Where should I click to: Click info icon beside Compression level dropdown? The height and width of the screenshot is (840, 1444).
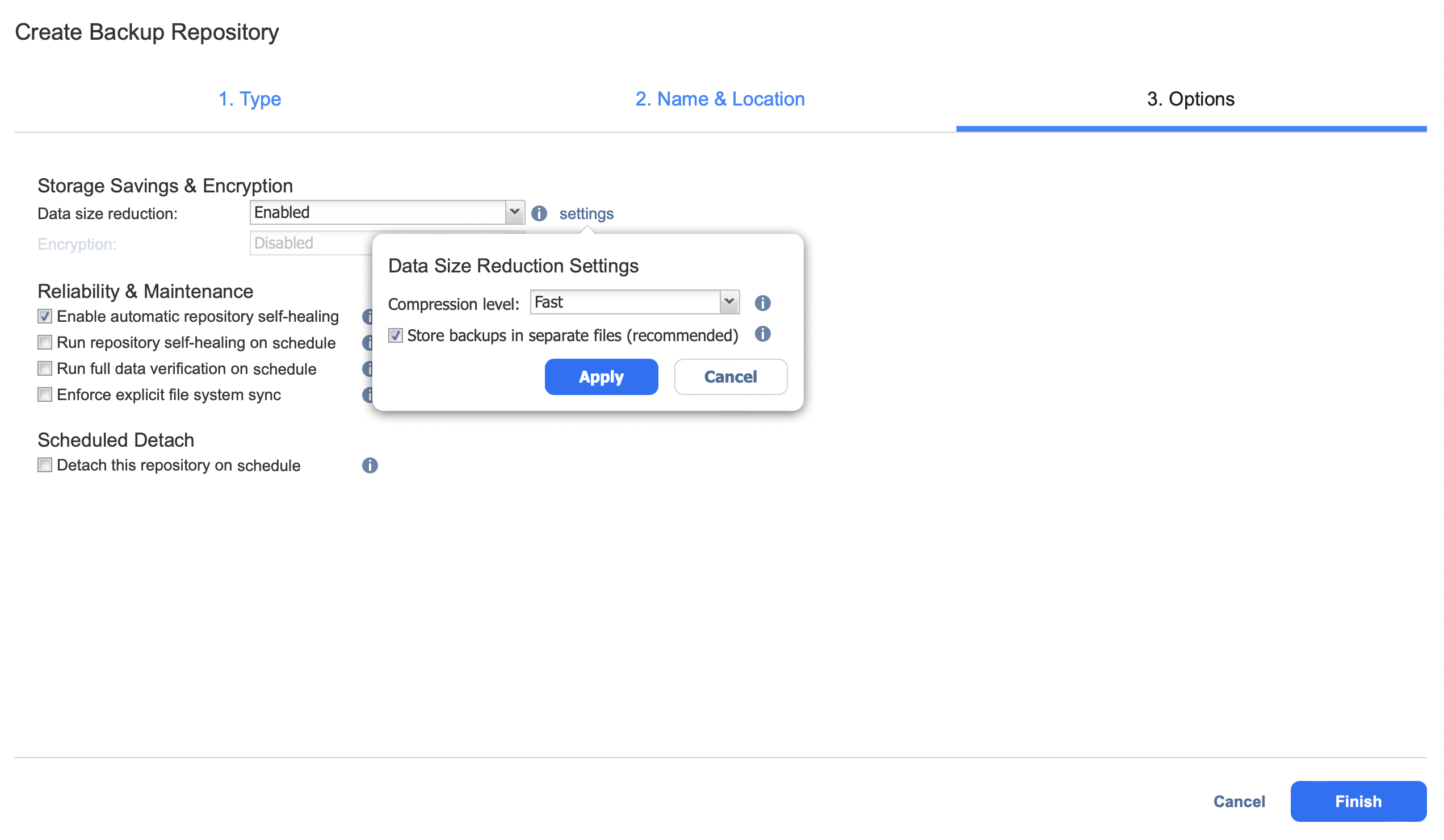pos(762,303)
